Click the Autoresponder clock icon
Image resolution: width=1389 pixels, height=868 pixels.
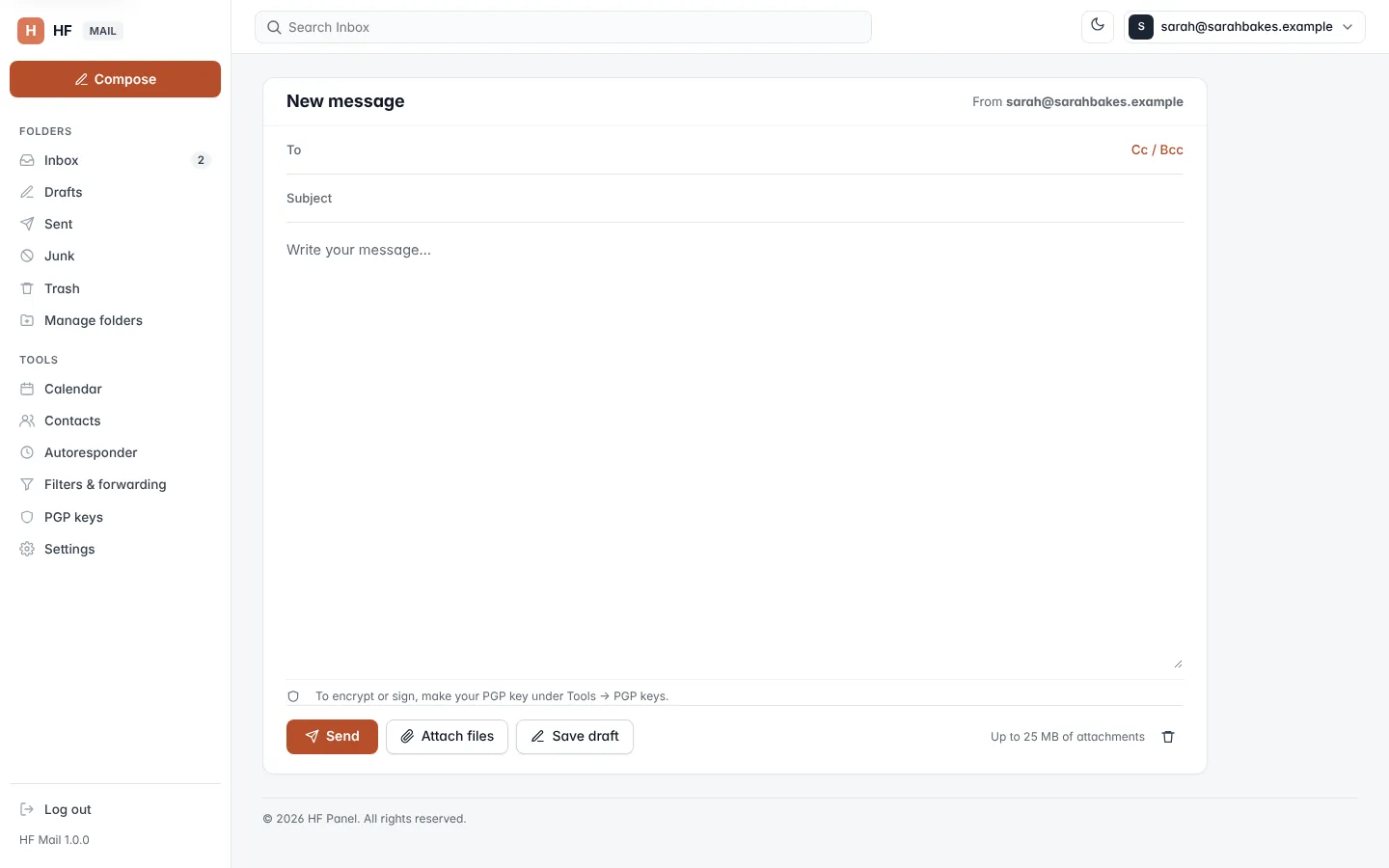pos(27,452)
